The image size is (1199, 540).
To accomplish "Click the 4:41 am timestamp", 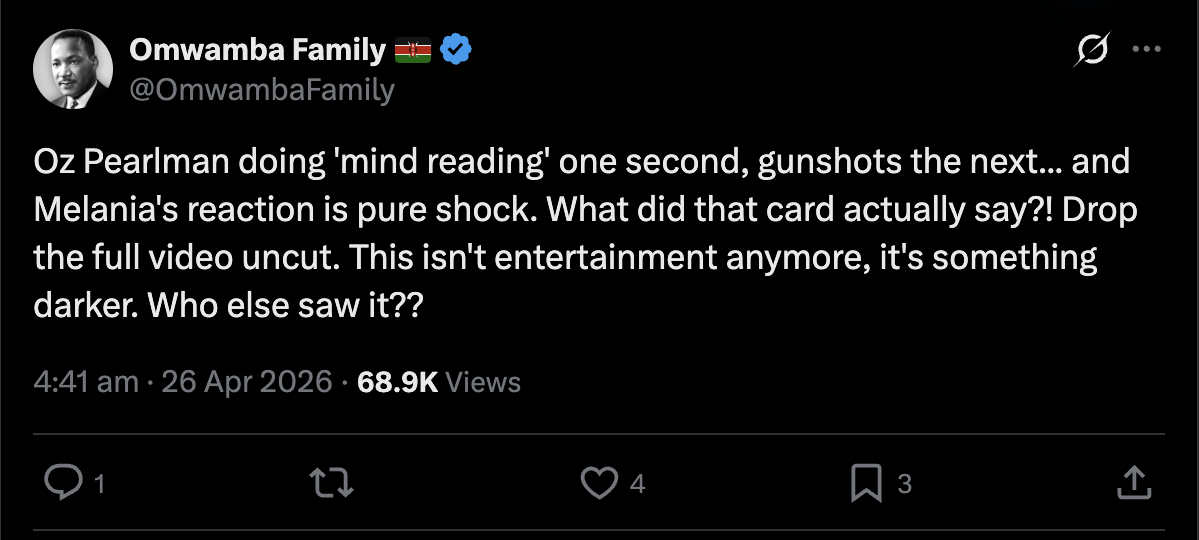I will (85, 382).
